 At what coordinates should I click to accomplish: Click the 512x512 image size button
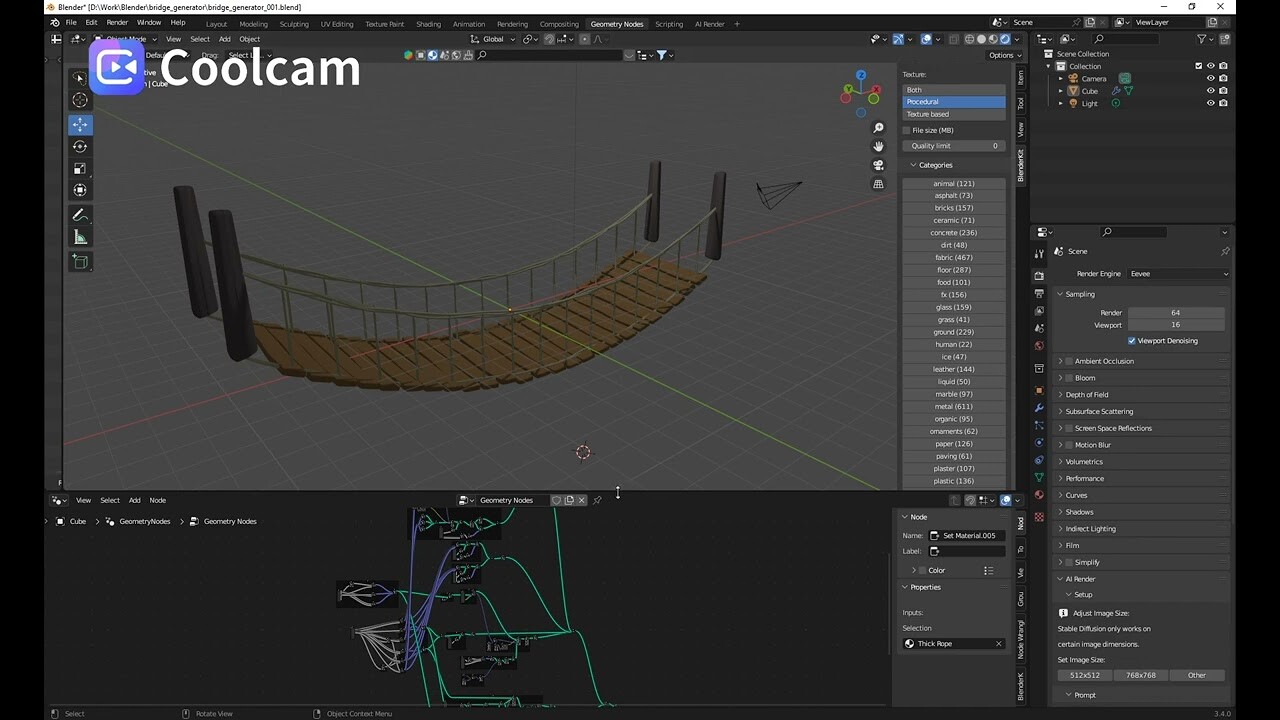coord(1085,675)
